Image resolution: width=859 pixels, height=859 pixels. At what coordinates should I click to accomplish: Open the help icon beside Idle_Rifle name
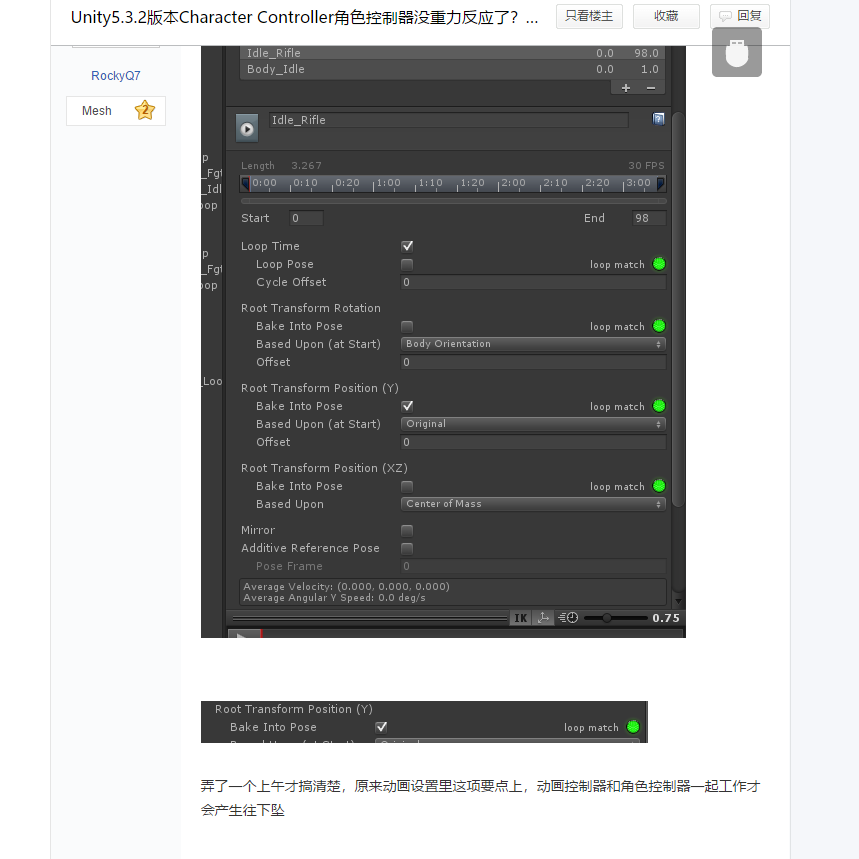tap(658, 119)
